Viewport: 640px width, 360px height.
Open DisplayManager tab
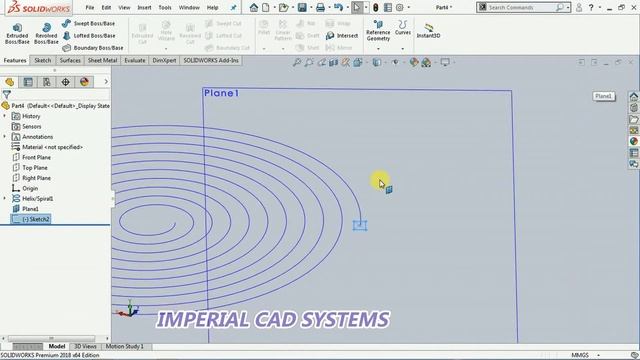pyautogui.click(x=84, y=82)
